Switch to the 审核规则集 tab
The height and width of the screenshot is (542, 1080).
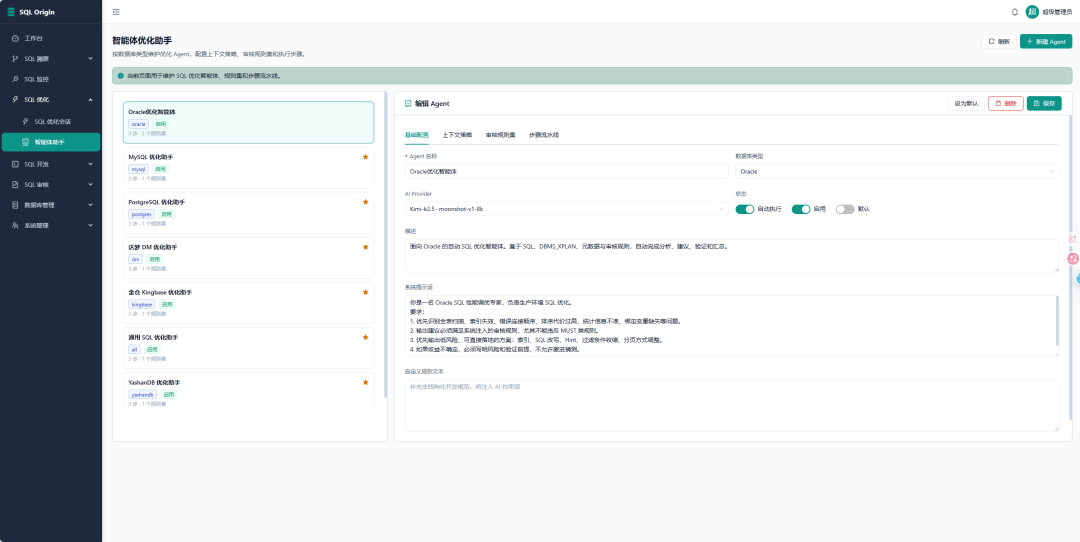(500, 135)
